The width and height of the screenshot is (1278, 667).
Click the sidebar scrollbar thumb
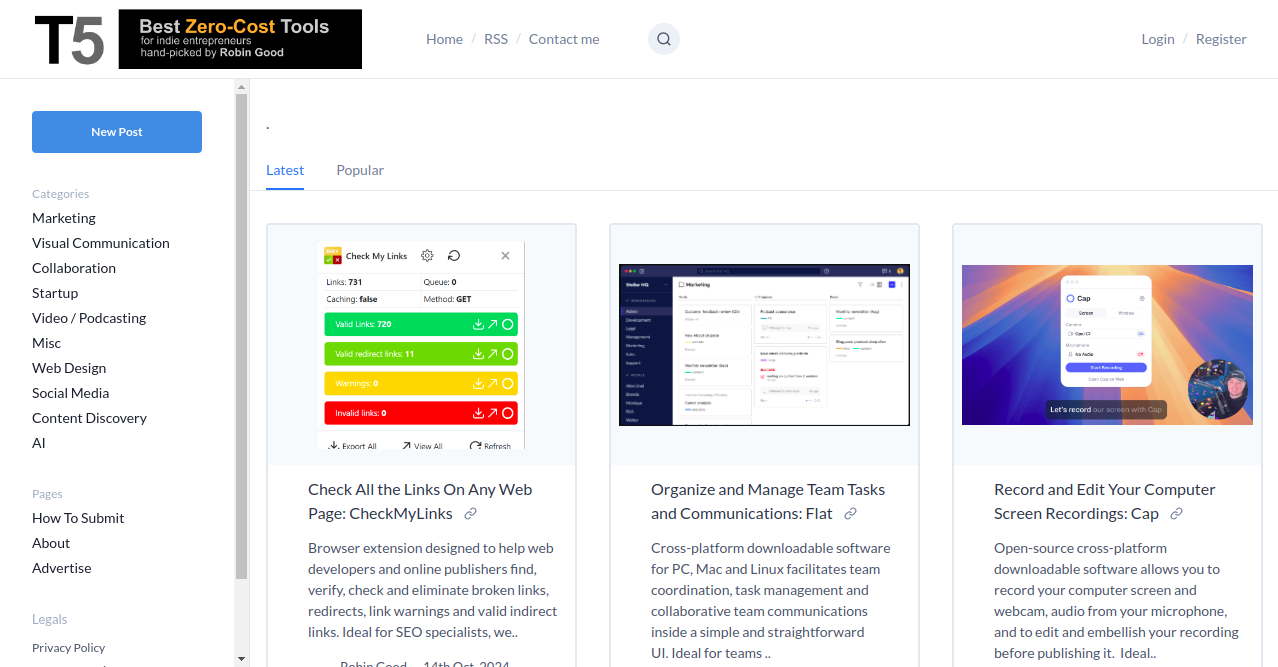[241, 337]
